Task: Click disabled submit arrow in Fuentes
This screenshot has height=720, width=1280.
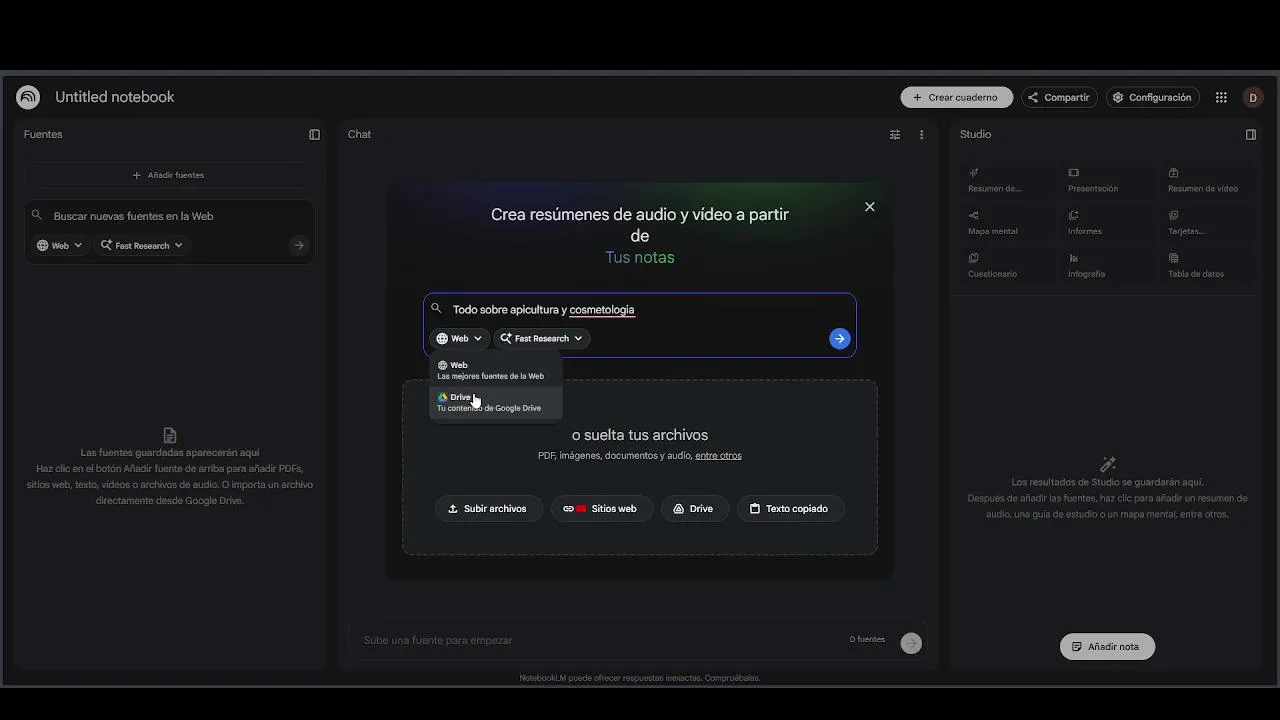Action: click(299, 245)
